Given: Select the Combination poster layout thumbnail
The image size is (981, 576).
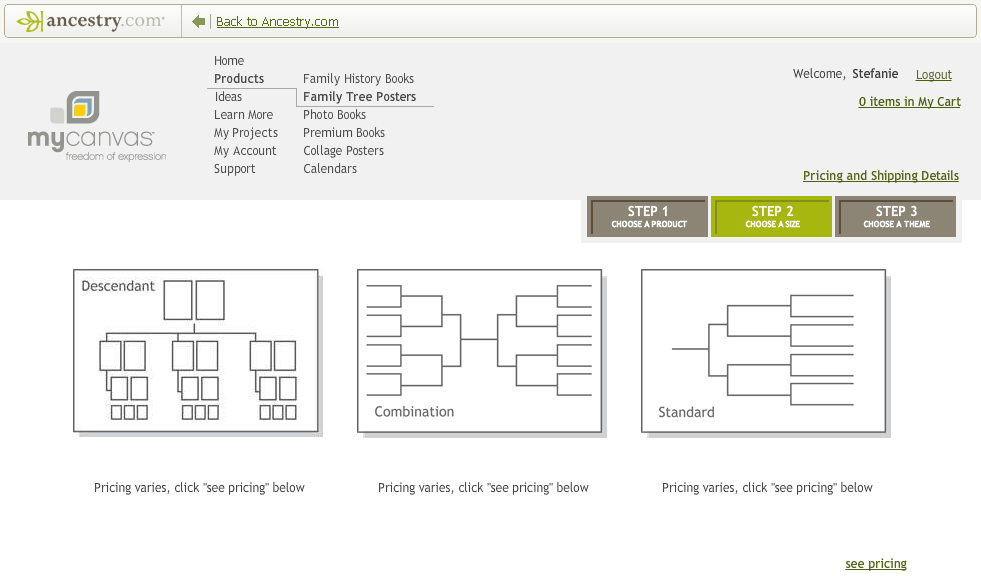Looking at the screenshot, I should 480,351.
